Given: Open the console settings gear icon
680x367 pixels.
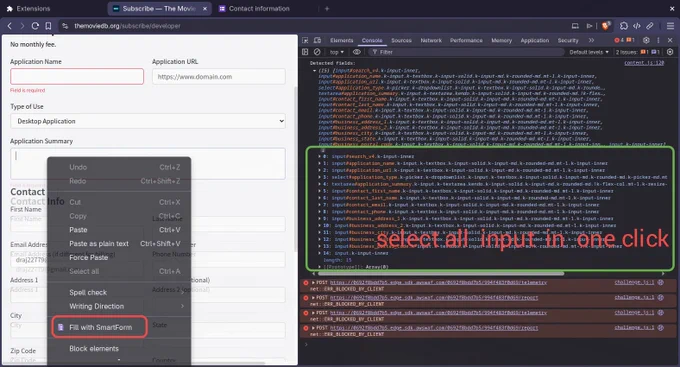Looking at the screenshot, I should pyautogui.click(x=670, y=52).
